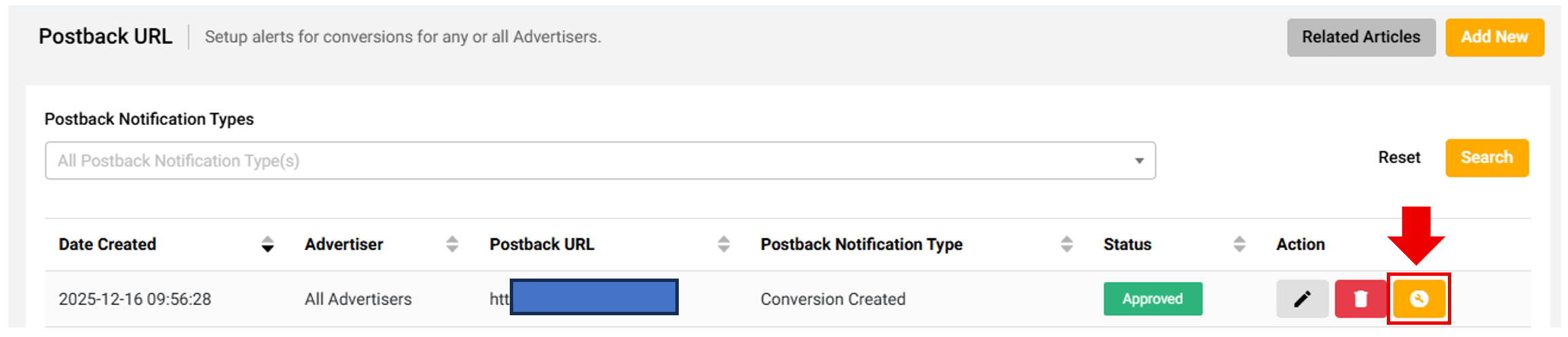This screenshot has height=337, width=1568.
Task: Sort by Postback URL column arrows
Action: click(x=724, y=245)
